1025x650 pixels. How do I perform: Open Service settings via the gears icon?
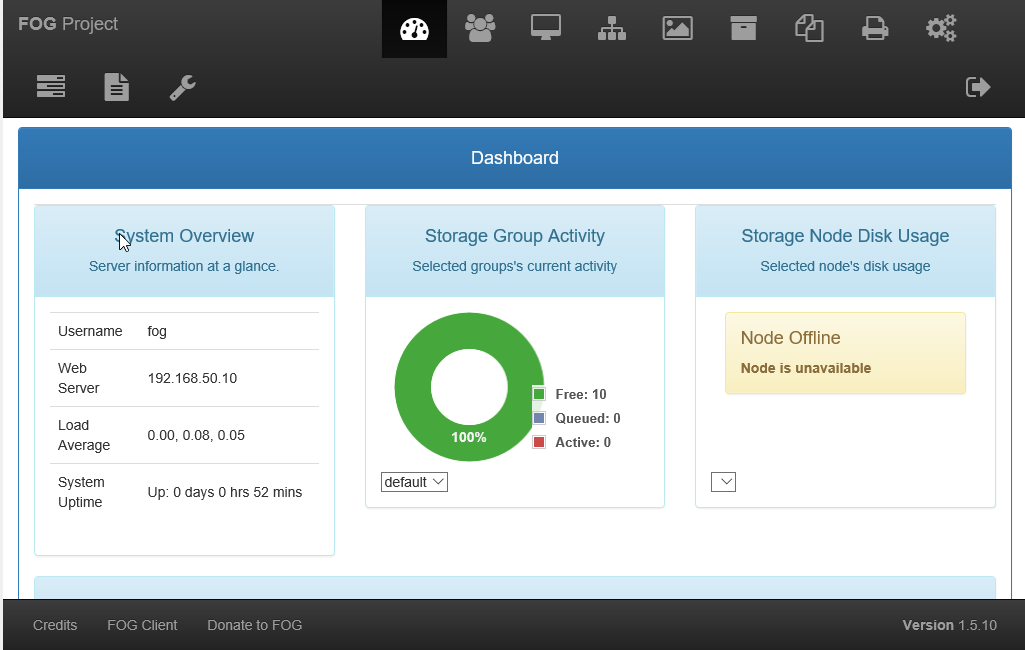tap(941, 29)
